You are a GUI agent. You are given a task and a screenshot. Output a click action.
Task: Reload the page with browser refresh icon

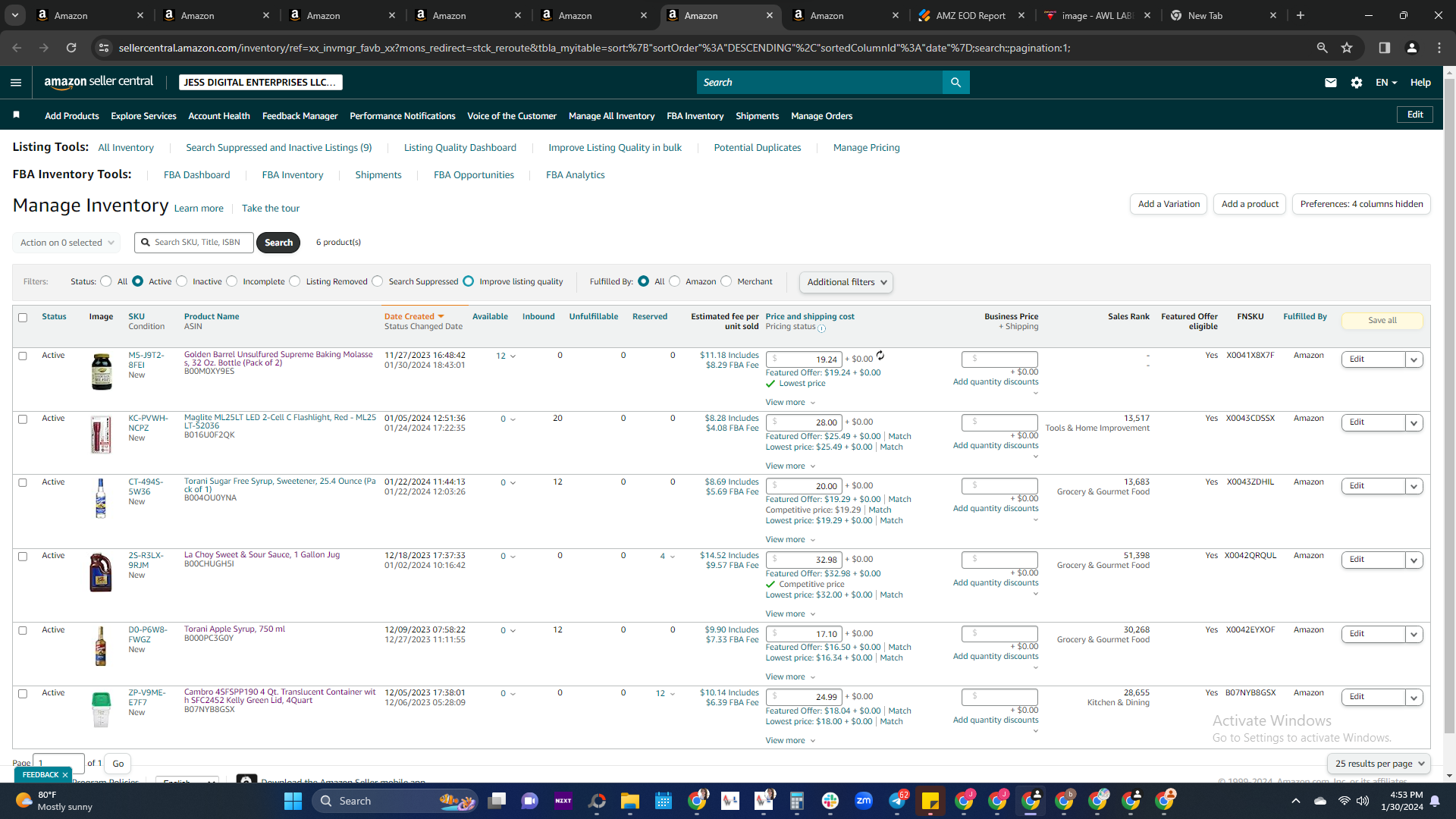71,48
